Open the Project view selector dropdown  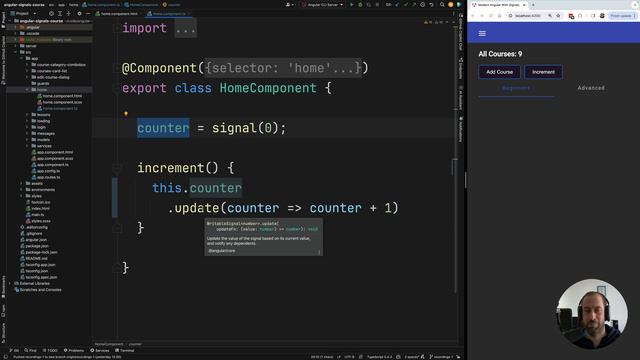point(25,13)
